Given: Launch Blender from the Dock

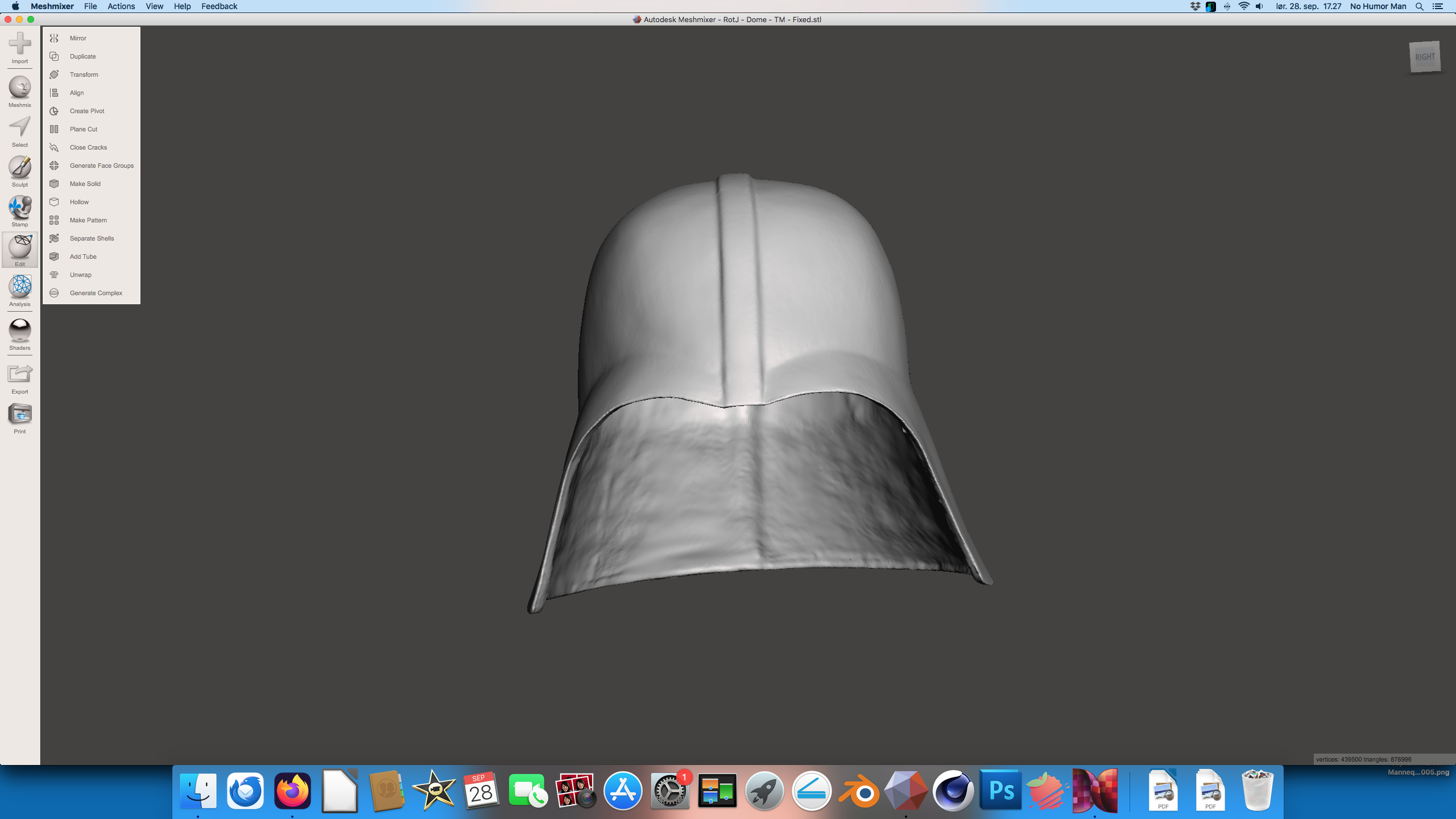Looking at the screenshot, I should [859, 791].
